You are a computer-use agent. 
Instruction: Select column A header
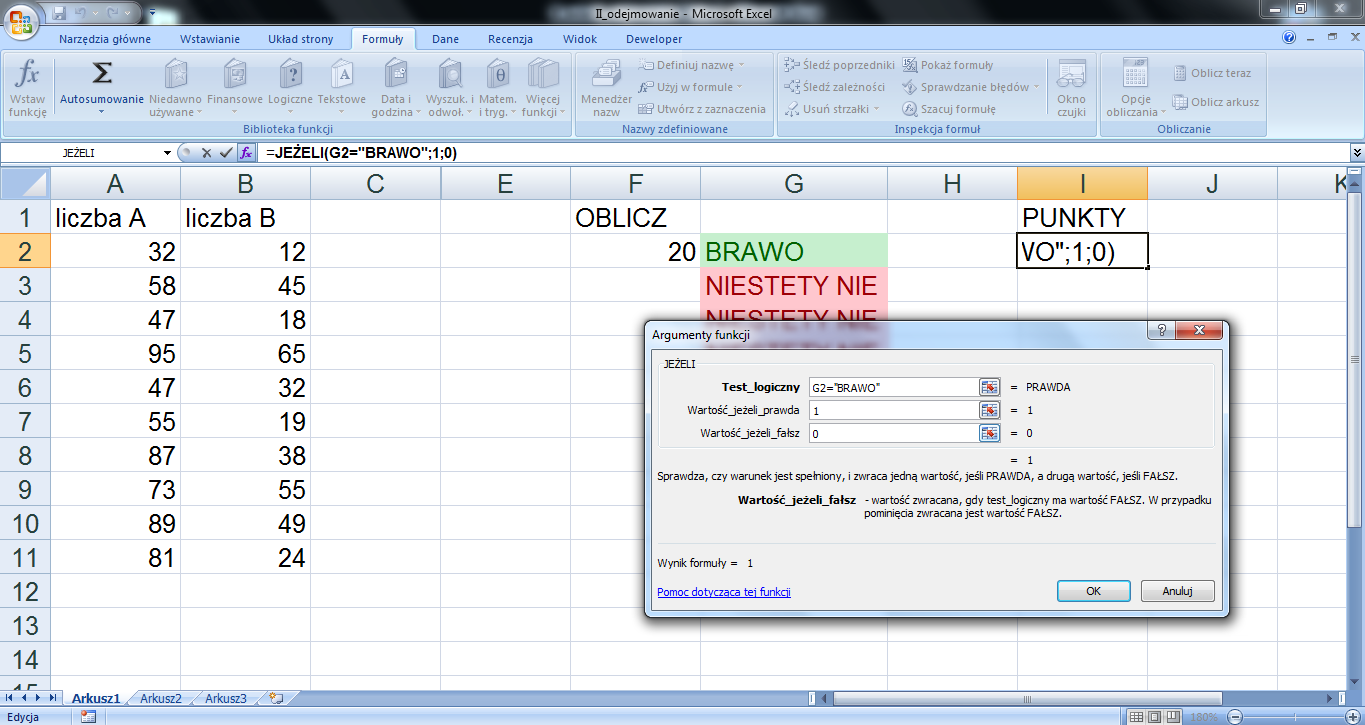(x=115, y=184)
